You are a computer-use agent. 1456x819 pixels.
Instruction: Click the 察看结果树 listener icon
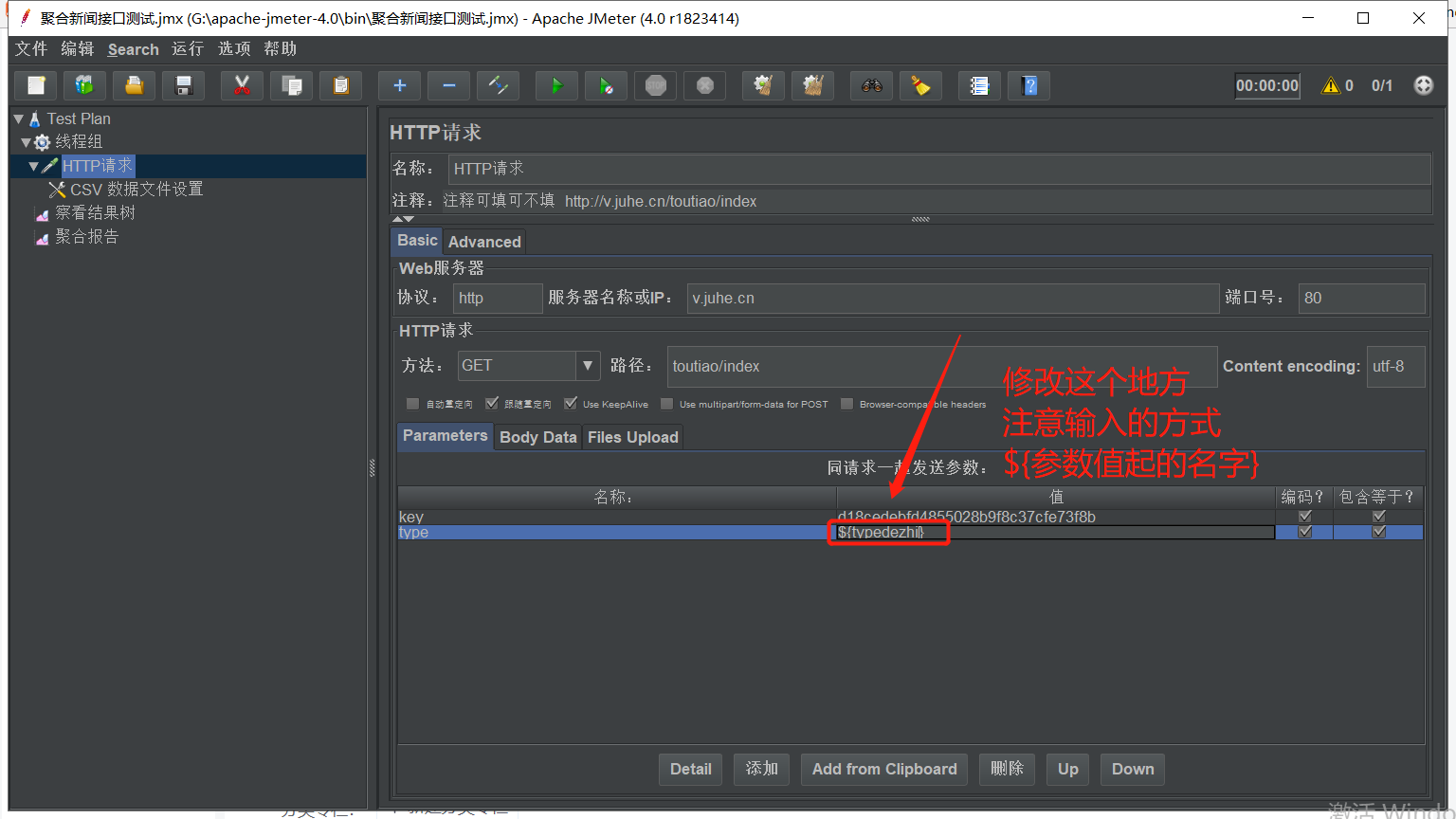pyautogui.click(x=42, y=214)
